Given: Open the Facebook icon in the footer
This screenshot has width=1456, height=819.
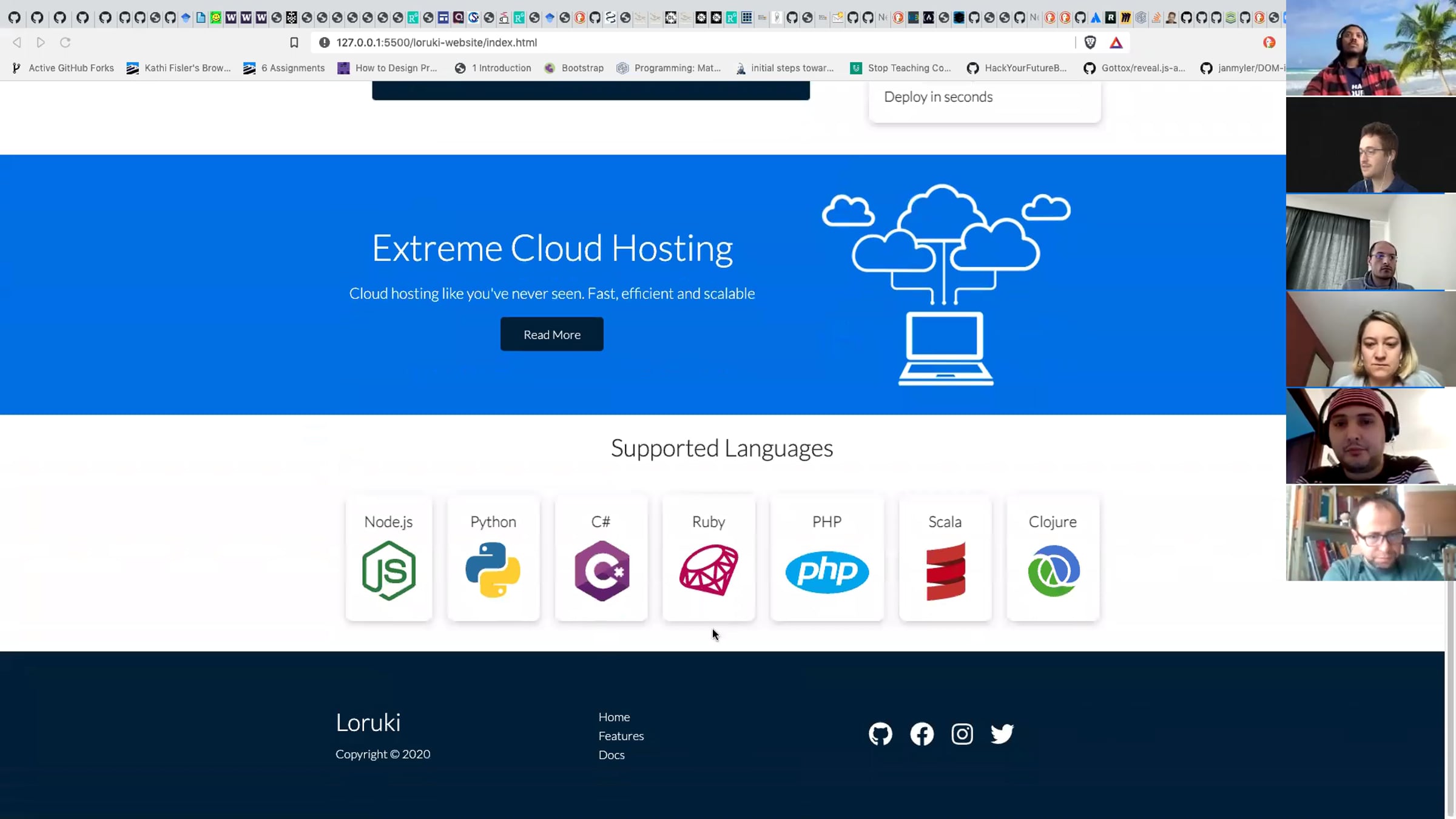Looking at the screenshot, I should (x=922, y=734).
